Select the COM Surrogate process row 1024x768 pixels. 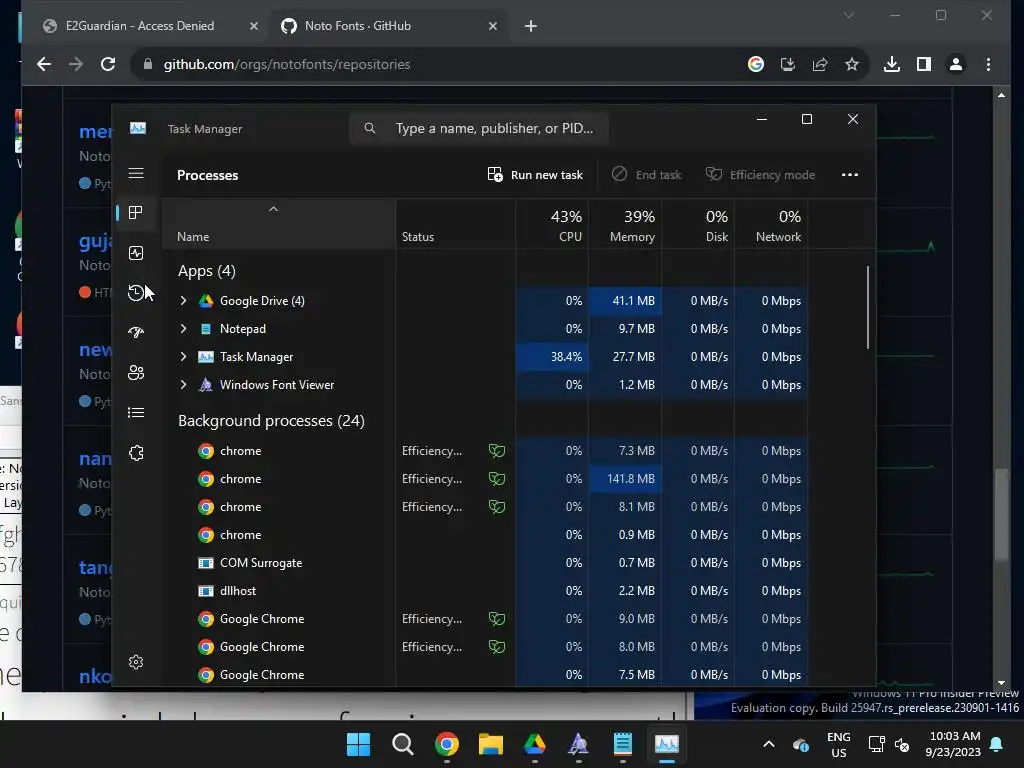(485, 562)
